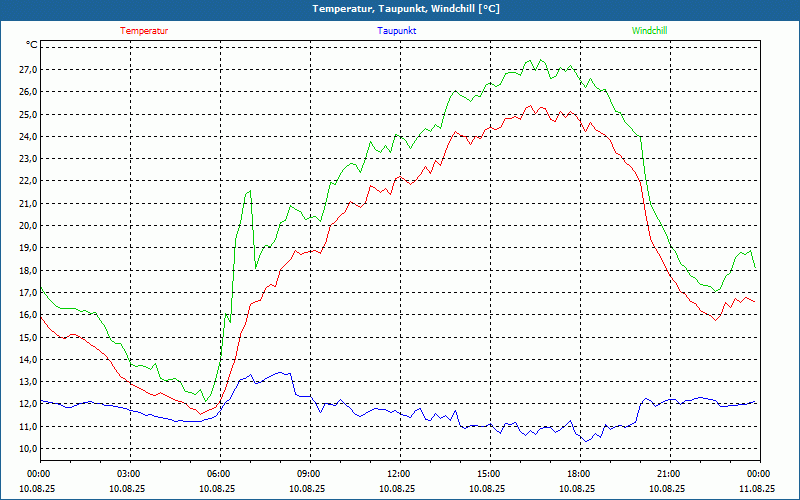Click the 16,0 y-axis value
800x500 pixels.
point(29,315)
